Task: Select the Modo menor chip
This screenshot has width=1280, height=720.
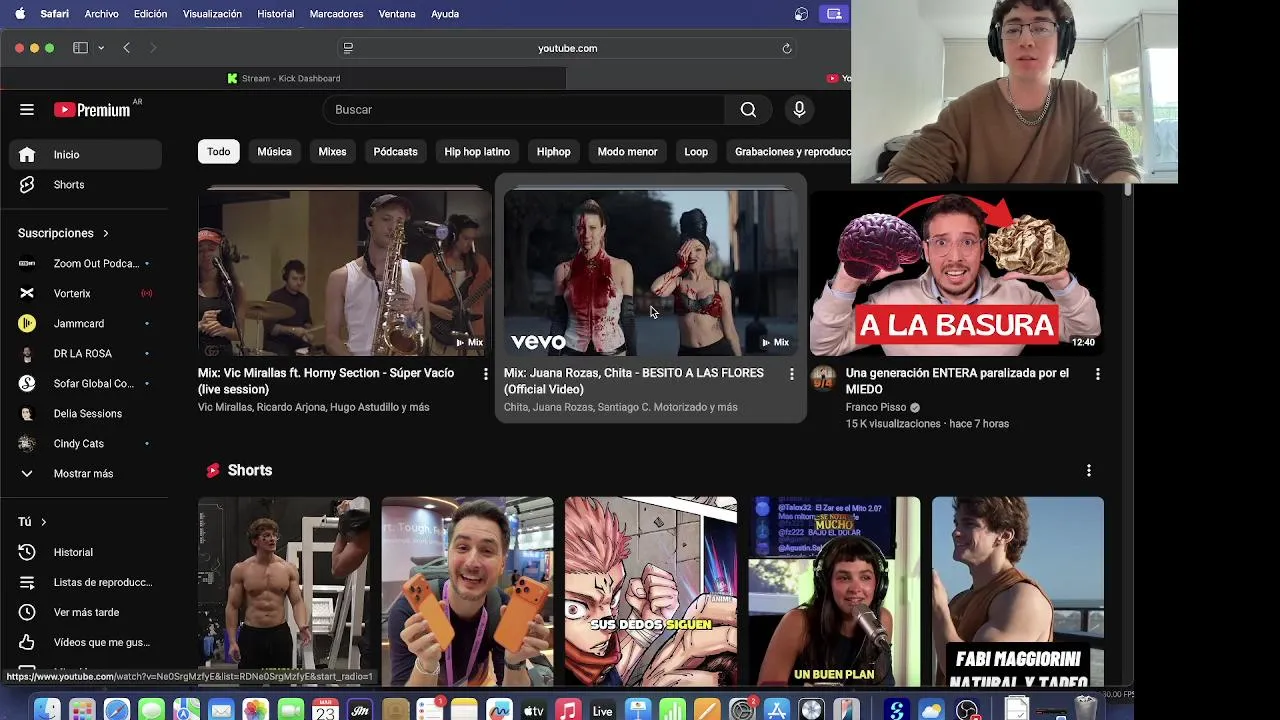Action: point(627,152)
